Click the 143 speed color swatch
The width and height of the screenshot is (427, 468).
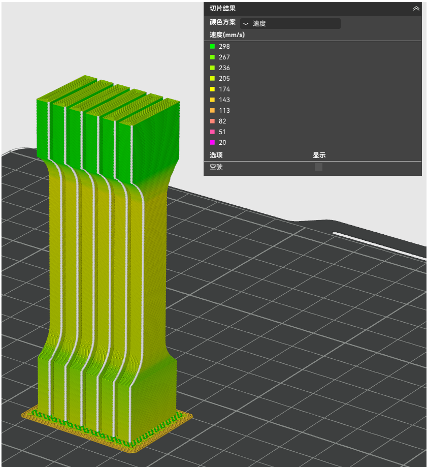coord(212,100)
